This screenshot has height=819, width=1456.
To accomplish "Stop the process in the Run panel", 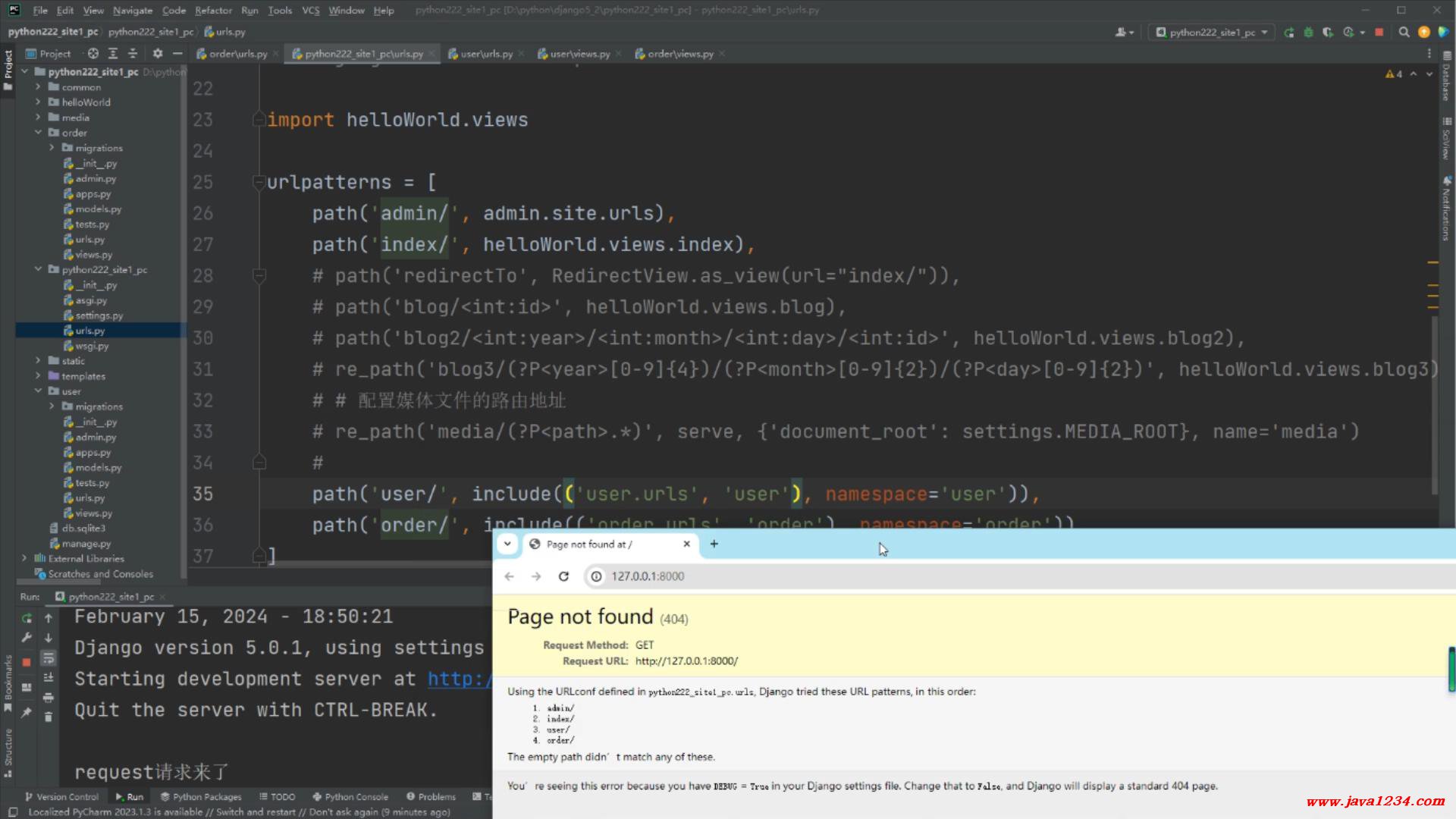I will (x=27, y=662).
